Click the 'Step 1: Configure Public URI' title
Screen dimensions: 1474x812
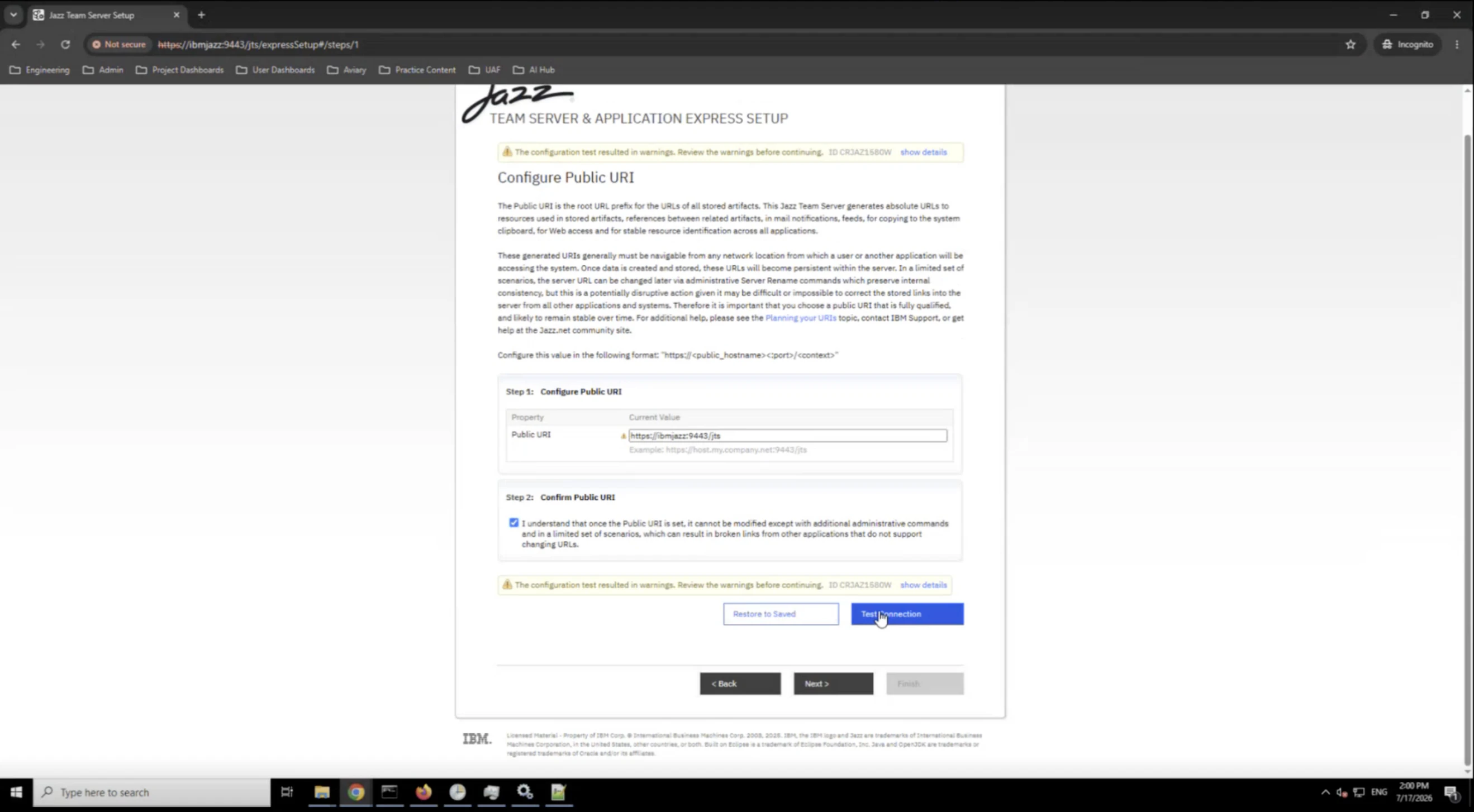click(564, 391)
